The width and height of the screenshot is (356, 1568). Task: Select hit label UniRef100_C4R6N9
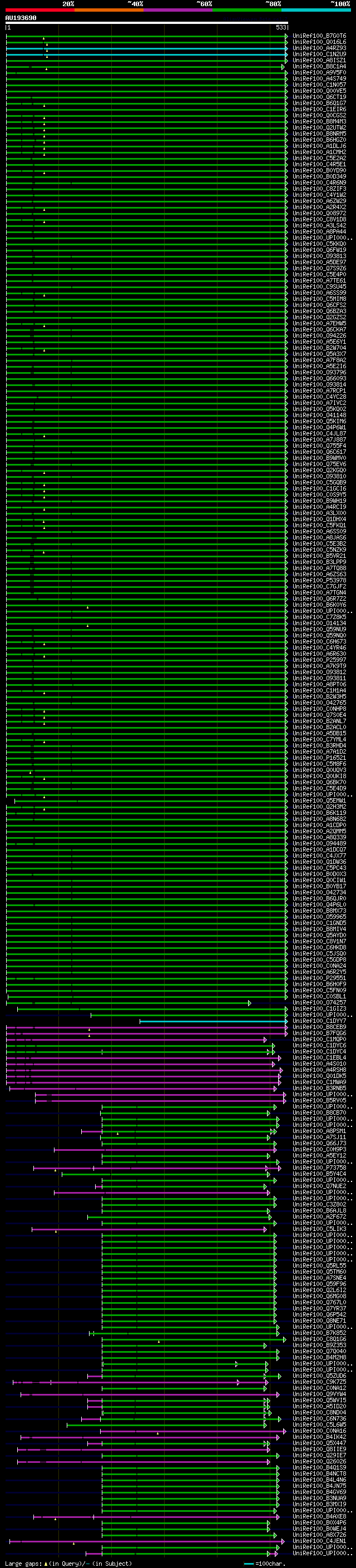[319, 182]
